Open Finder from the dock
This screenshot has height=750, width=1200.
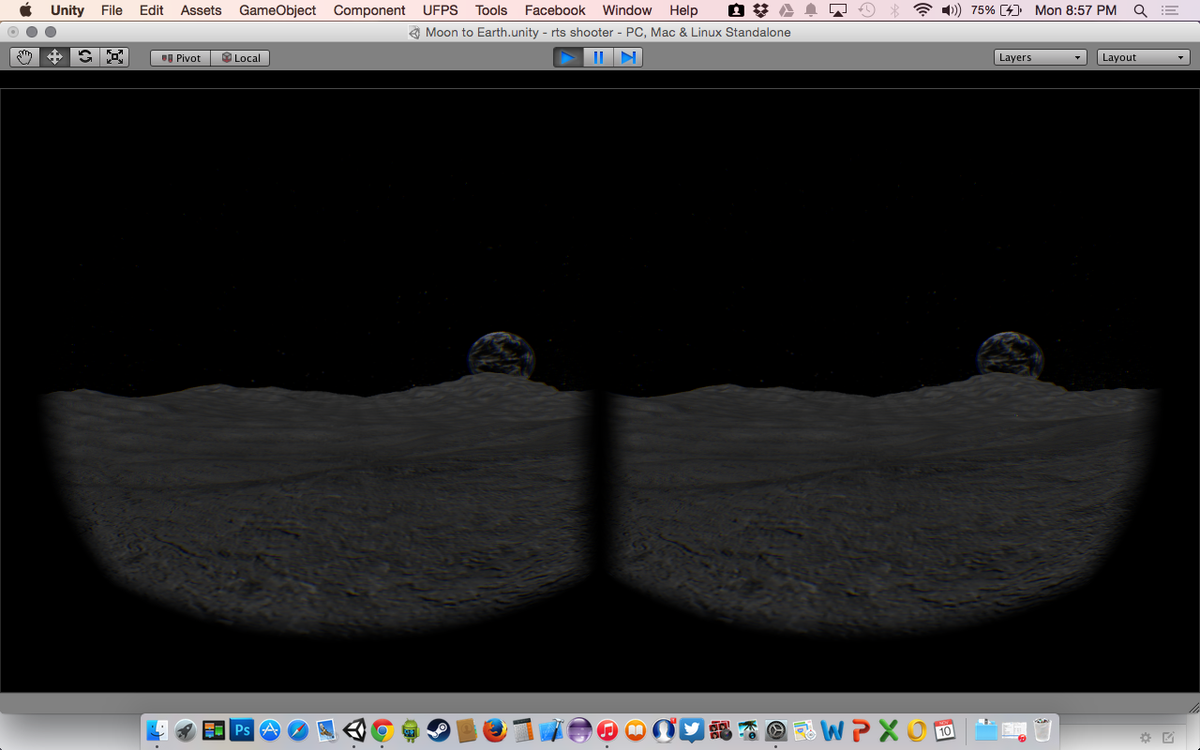tap(158, 731)
